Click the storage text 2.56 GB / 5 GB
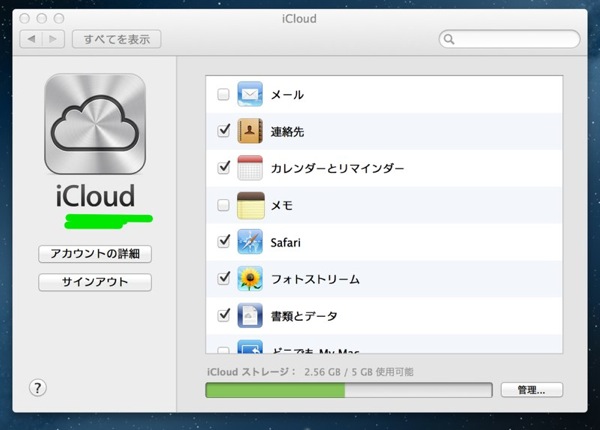600x430 pixels. click(338, 372)
